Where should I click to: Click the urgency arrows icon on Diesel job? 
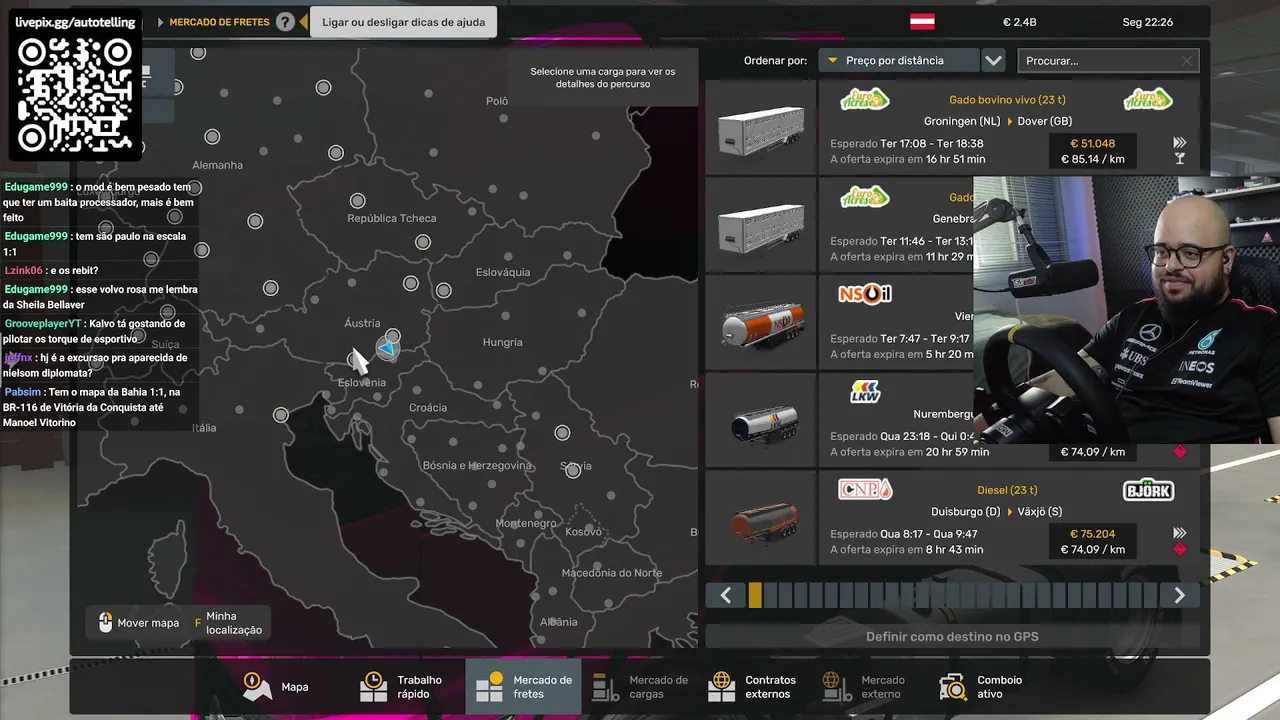[1180, 533]
